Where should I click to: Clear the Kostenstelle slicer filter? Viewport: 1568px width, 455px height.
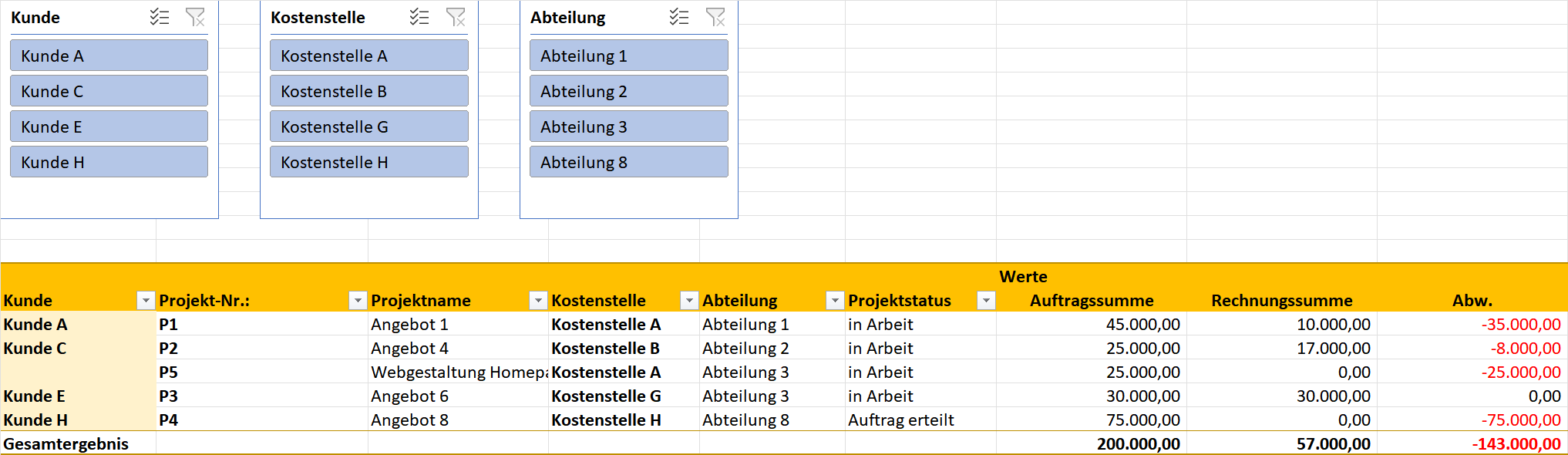(456, 17)
